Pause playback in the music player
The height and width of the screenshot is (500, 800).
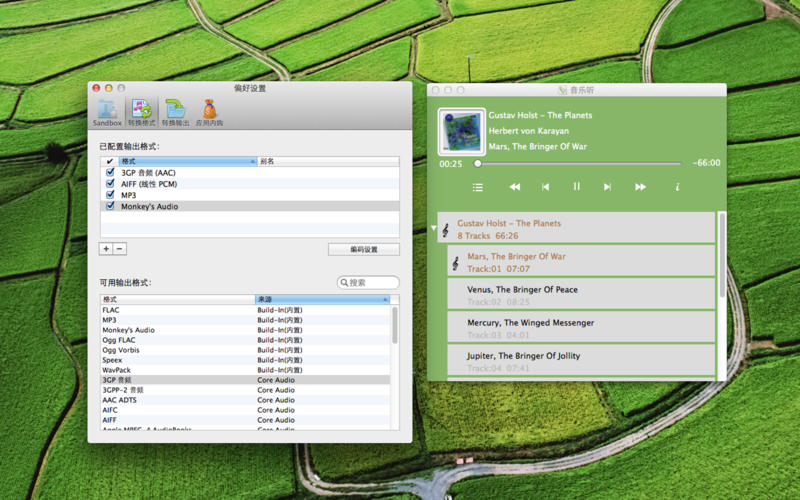(x=576, y=187)
